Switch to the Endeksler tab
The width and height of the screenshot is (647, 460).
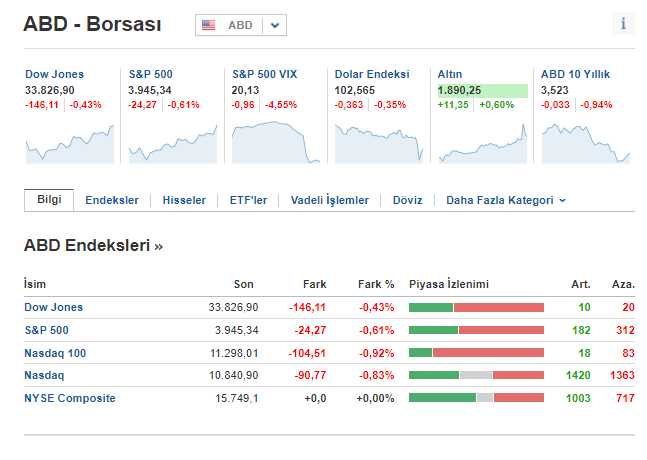point(112,200)
